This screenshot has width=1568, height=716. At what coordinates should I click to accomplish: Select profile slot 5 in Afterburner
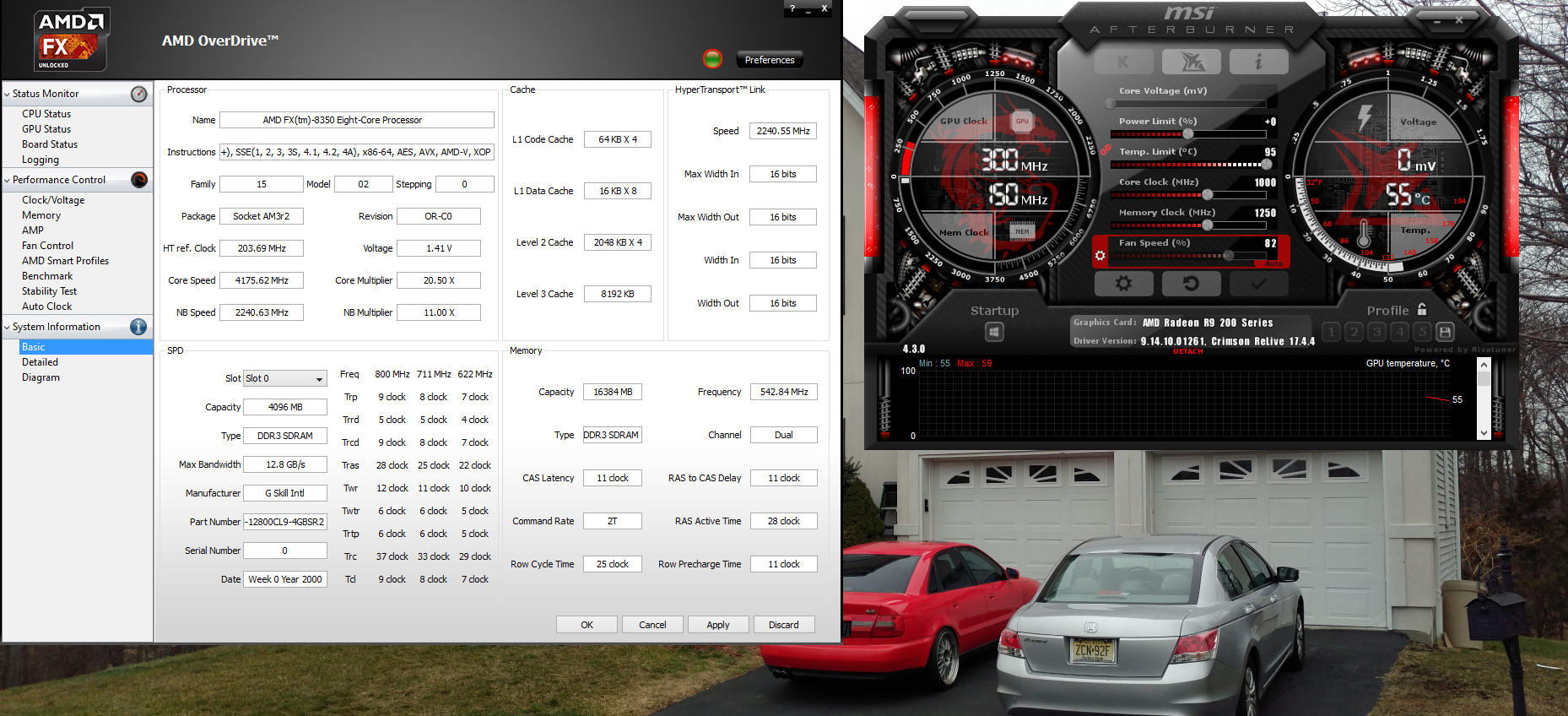point(1423,332)
